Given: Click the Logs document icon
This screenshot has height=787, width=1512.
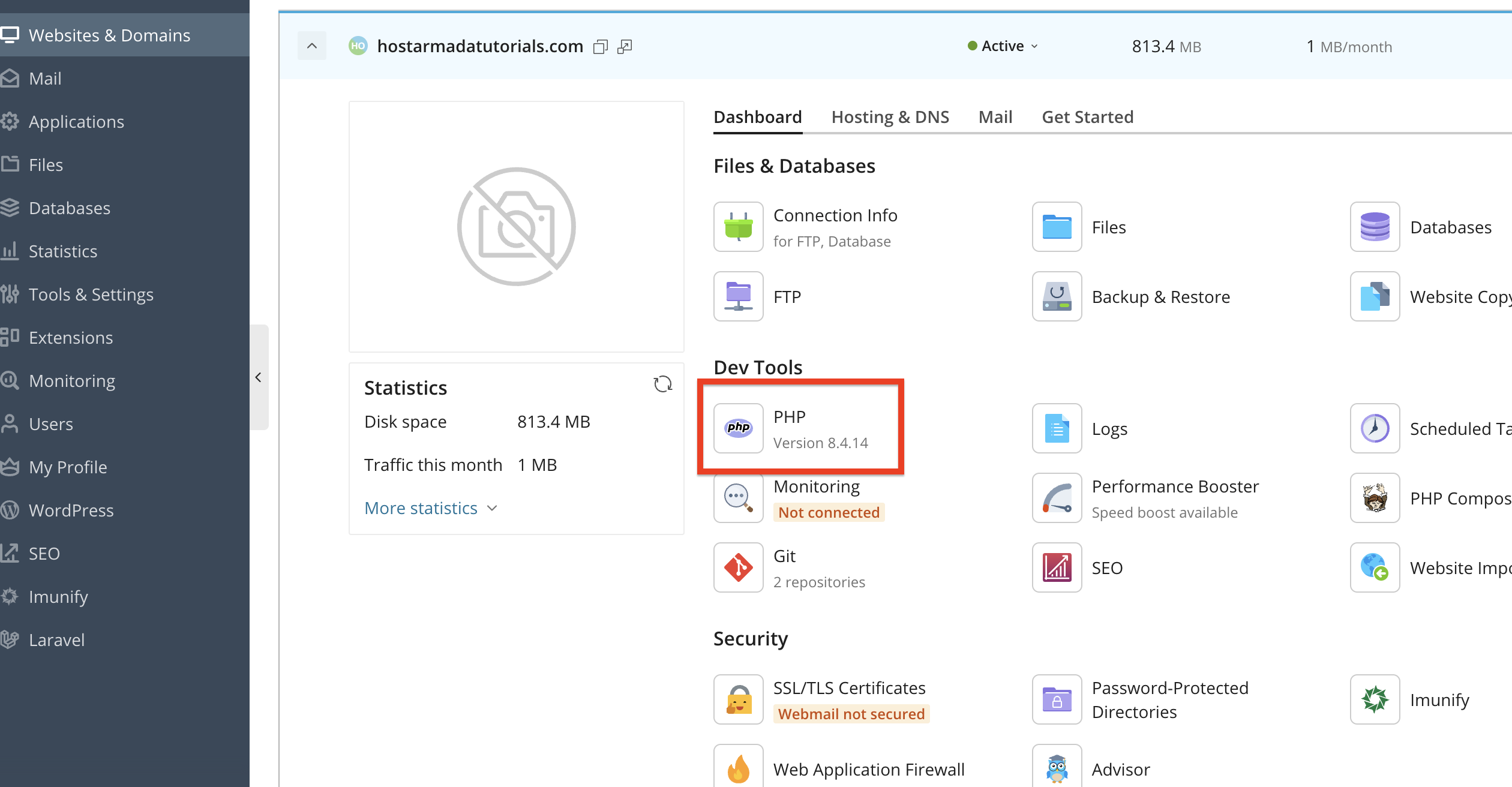Looking at the screenshot, I should pyautogui.click(x=1057, y=428).
